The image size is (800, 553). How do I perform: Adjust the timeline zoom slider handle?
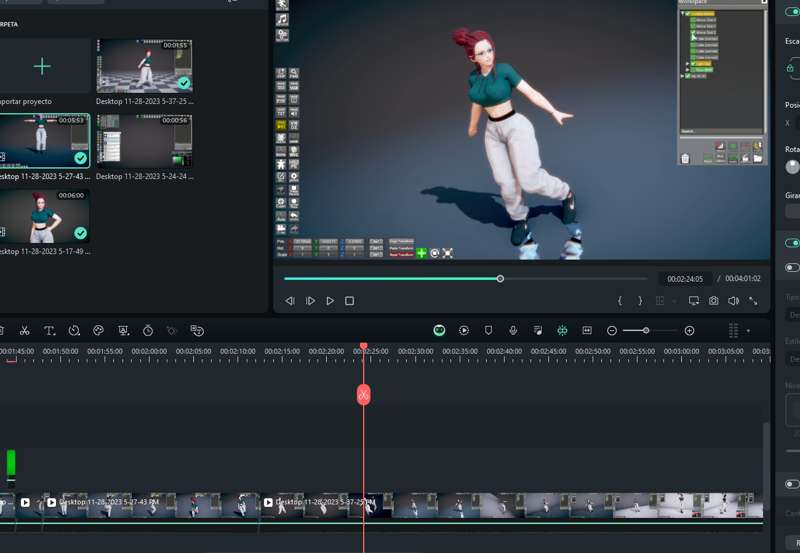click(x=646, y=331)
